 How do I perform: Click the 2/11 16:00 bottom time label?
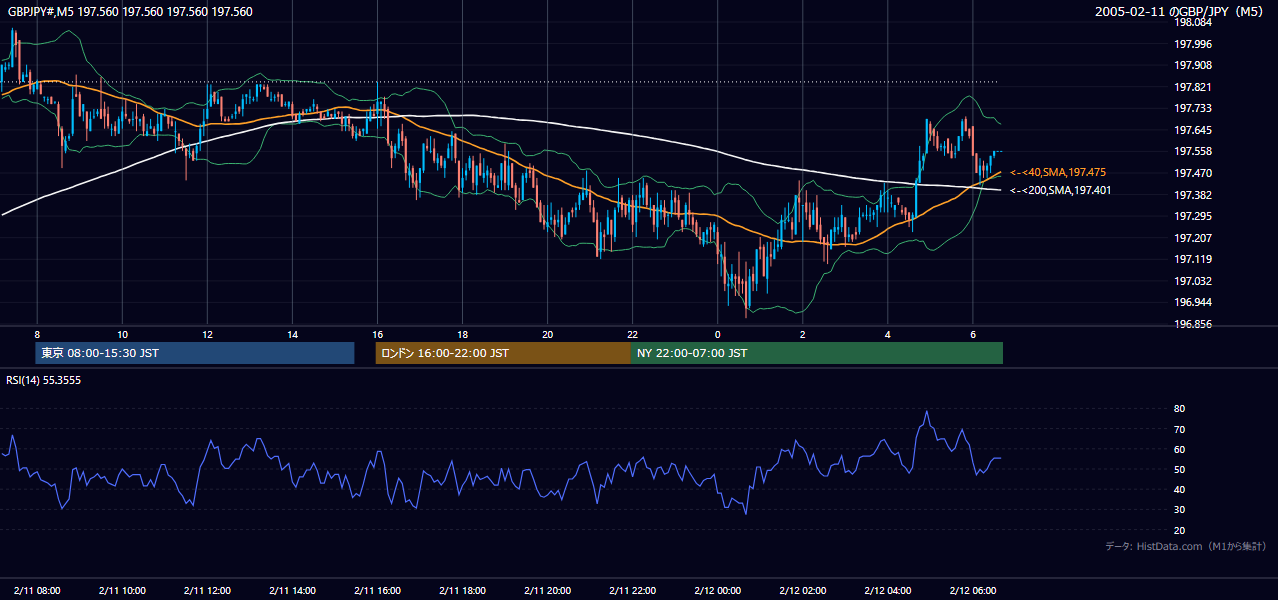click(377, 591)
